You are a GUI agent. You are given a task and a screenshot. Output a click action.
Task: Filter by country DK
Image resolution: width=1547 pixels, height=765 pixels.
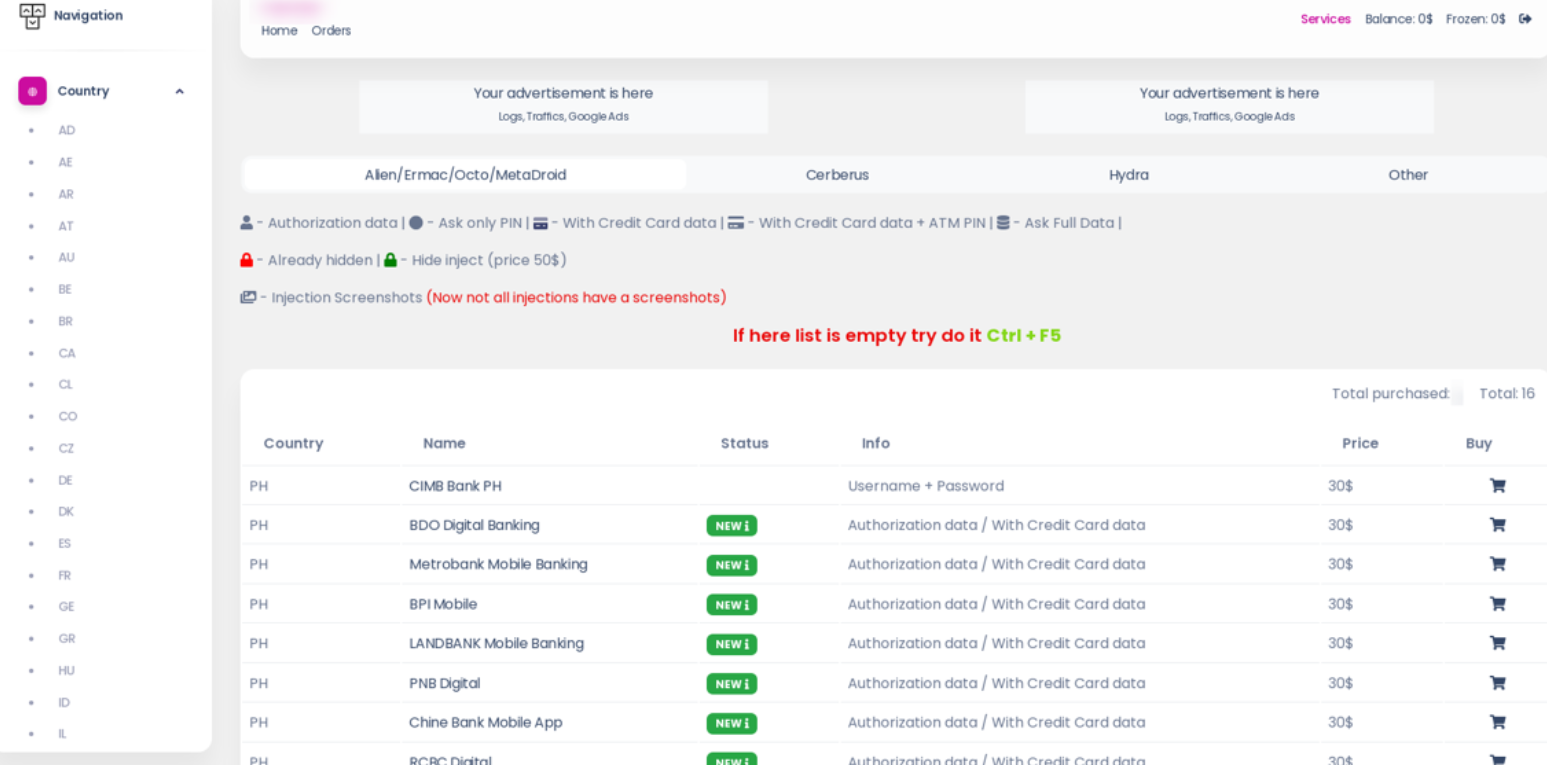66,512
